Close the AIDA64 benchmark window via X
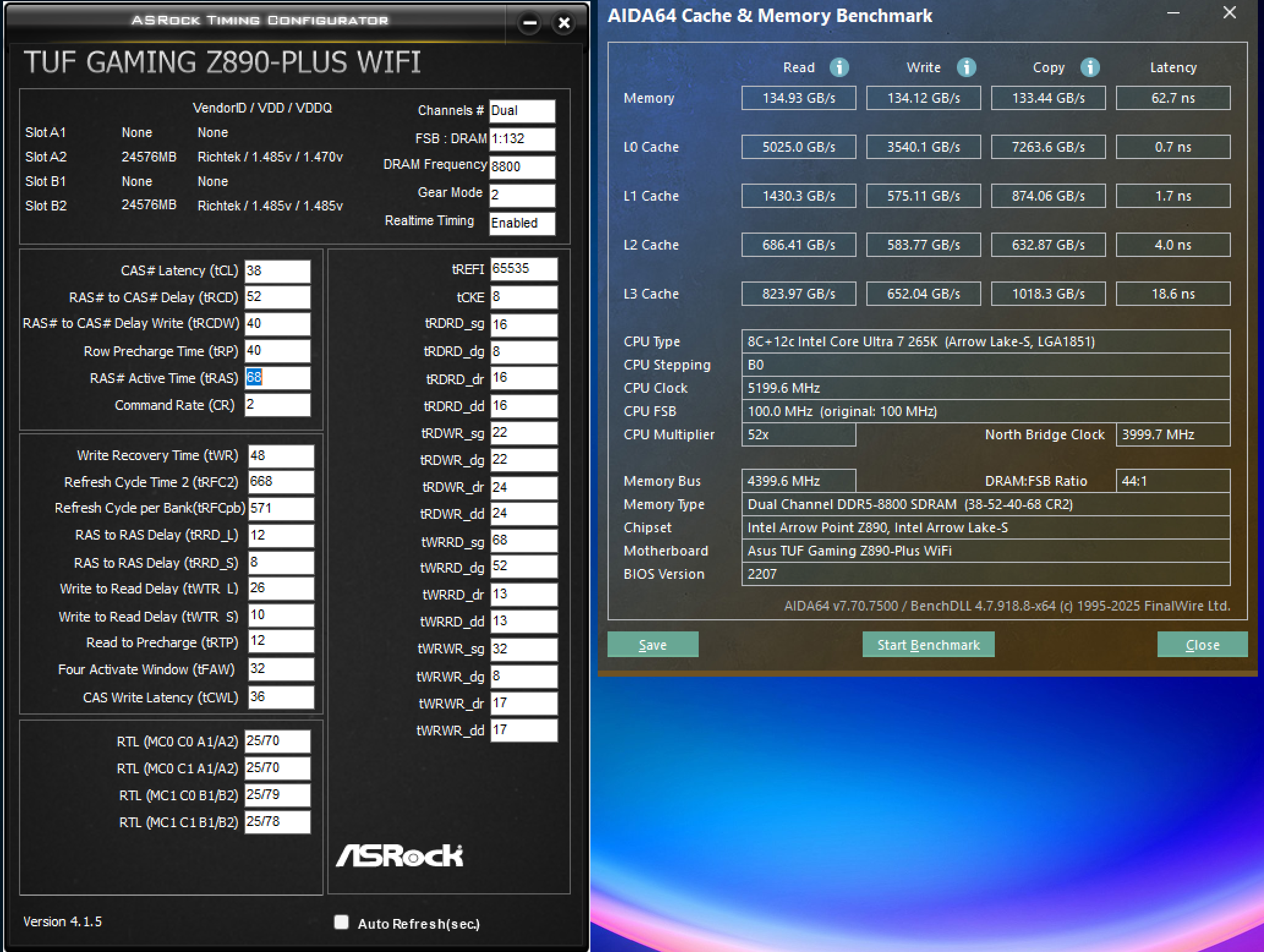 click(x=1229, y=13)
